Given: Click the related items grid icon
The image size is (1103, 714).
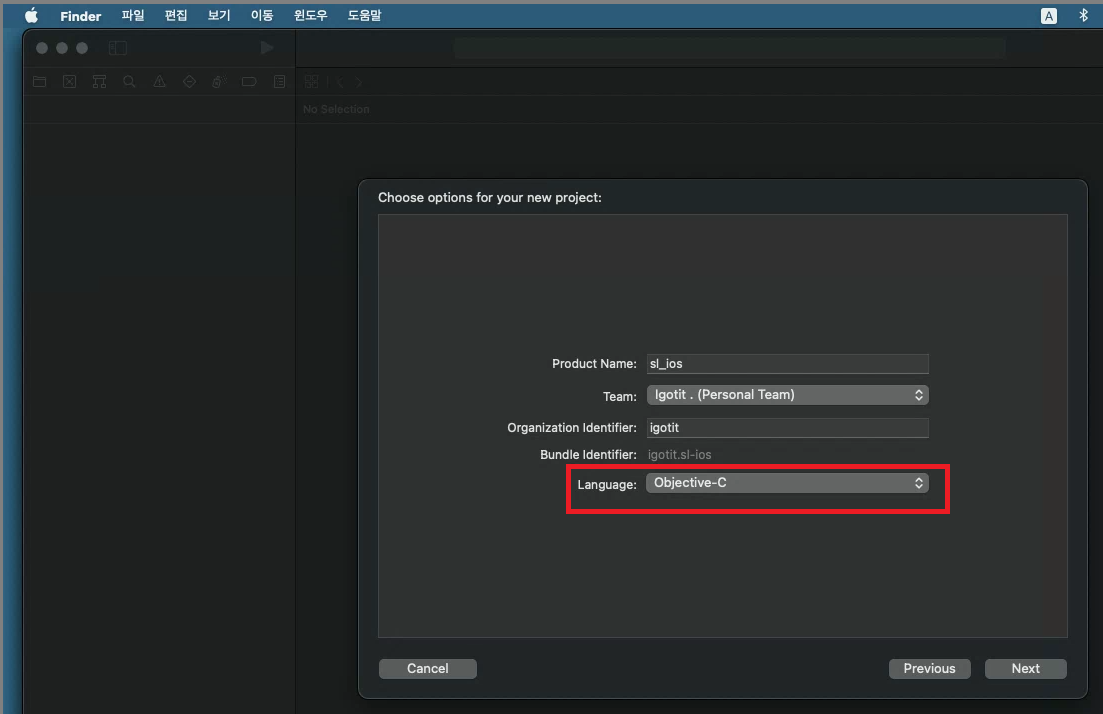Looking at the screenshot, I should click(x=312, y=82).
